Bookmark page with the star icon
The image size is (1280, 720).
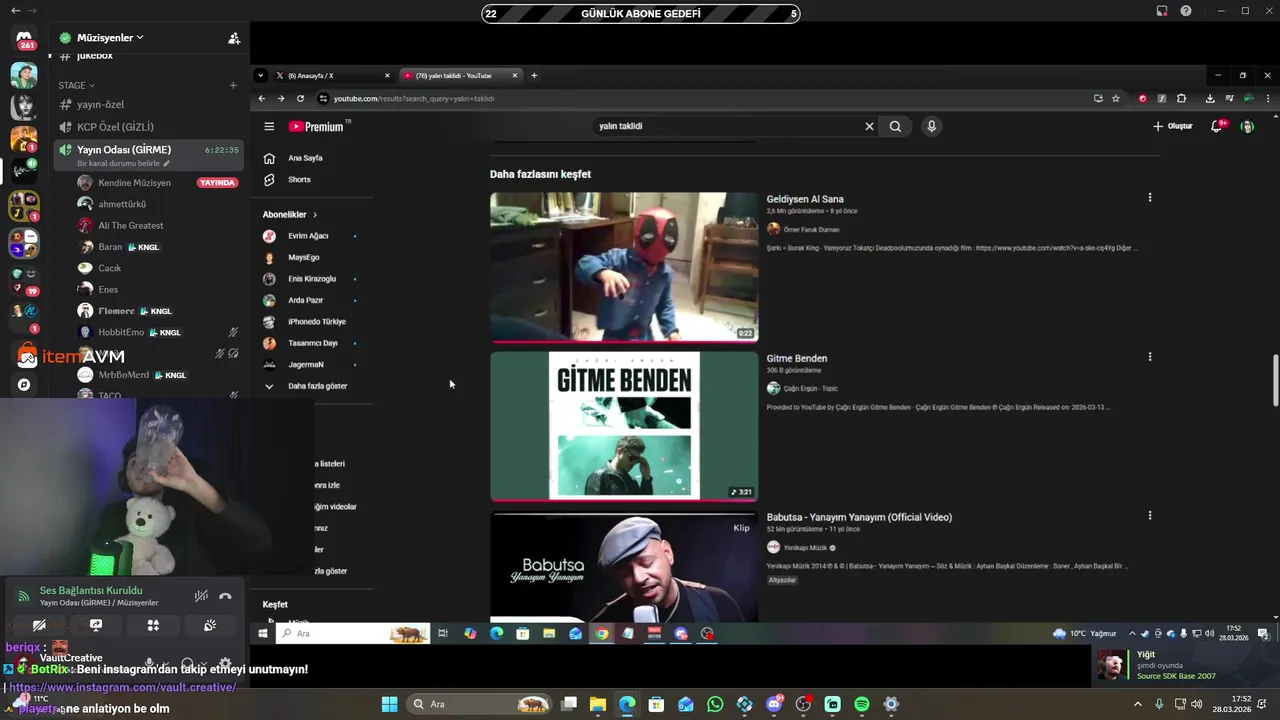(1116, 99)
